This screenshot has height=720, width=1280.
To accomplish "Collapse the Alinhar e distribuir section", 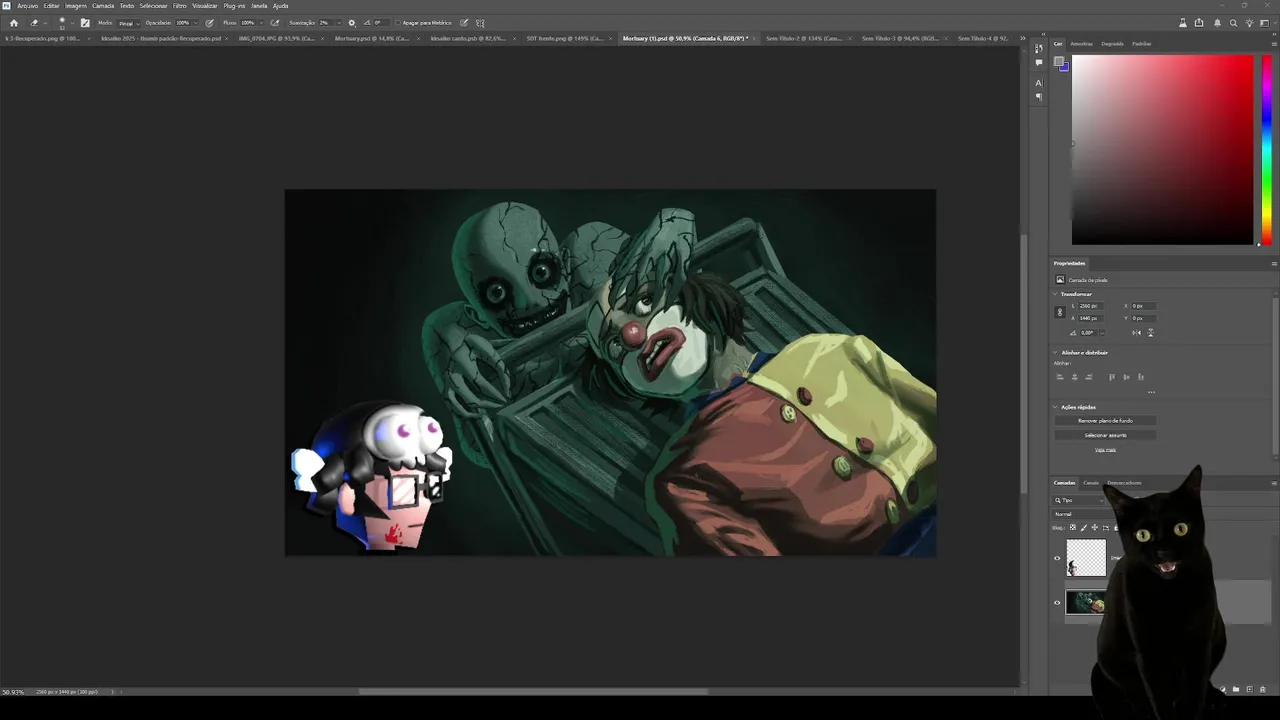I will click(1055, 352).
